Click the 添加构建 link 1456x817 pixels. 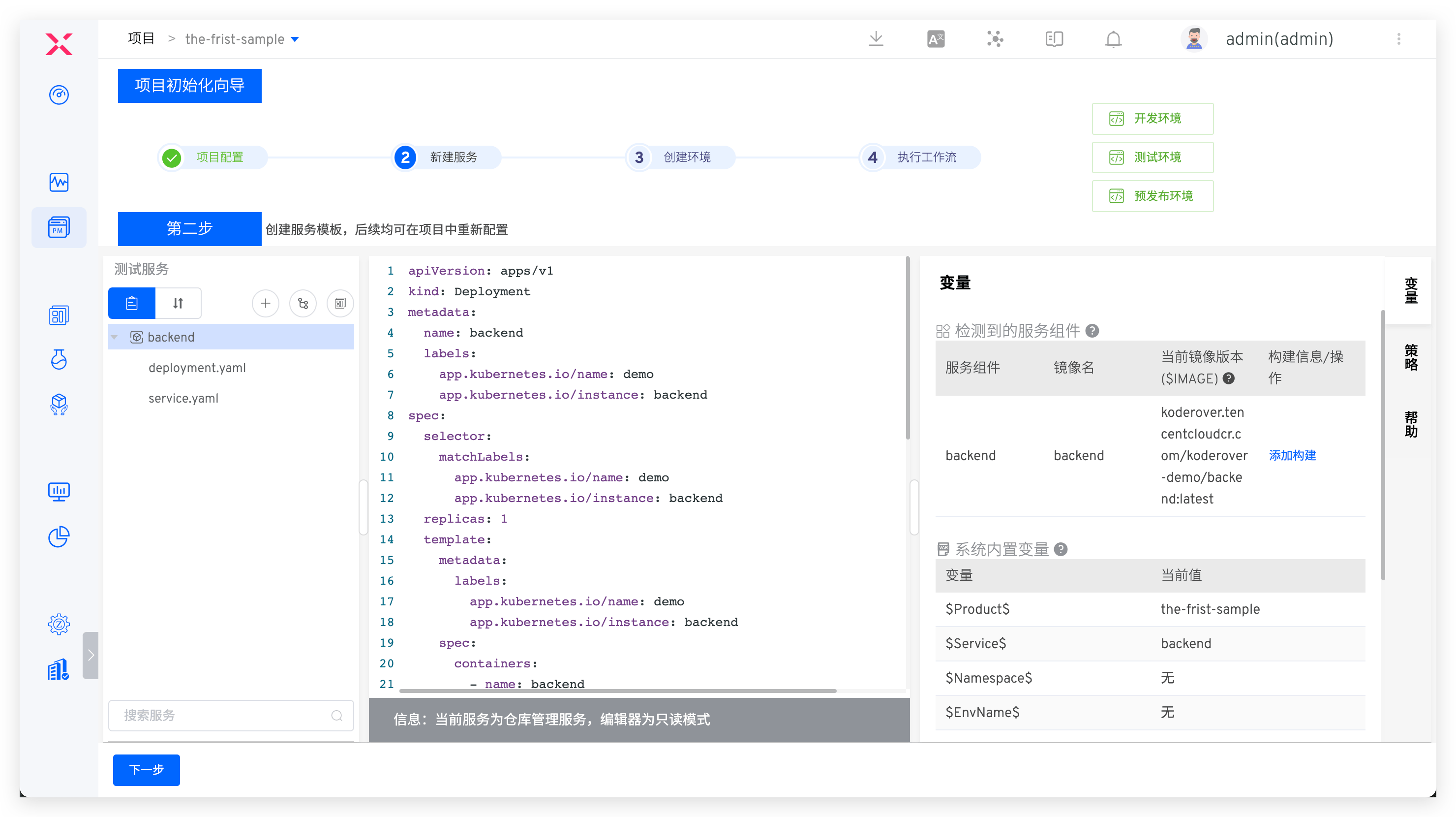pyautogui.click(x=1292, y=455)
